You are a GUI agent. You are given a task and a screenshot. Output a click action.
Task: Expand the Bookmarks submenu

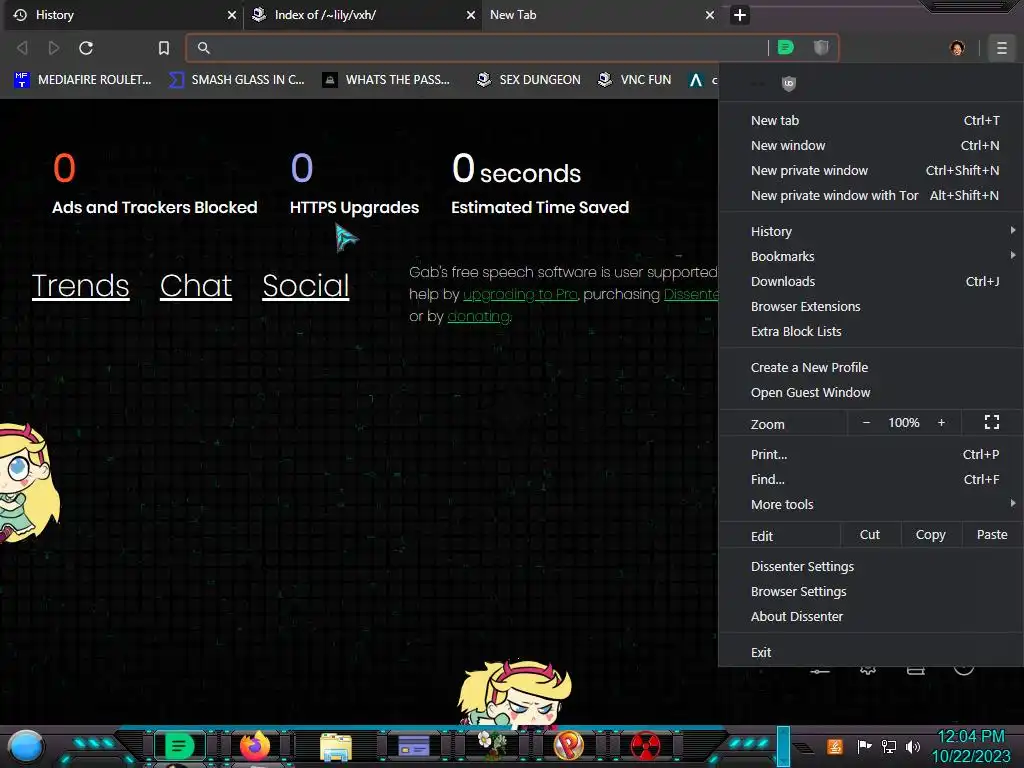pos(871,256)
